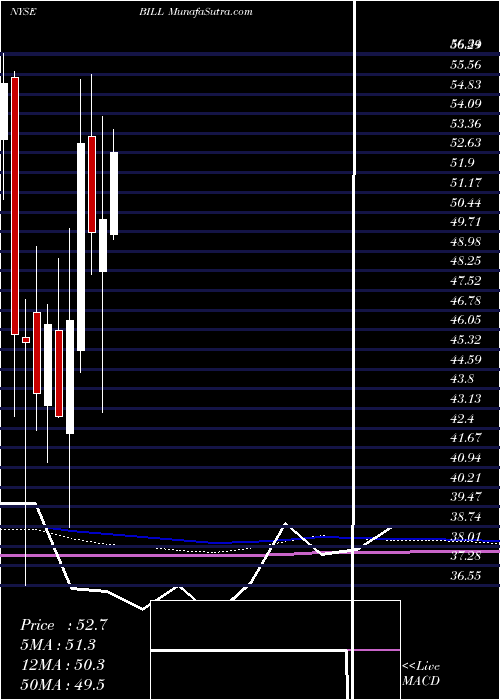Select the 40.21 price axis label
Image resolution: width=500 pixels, height=700 pixels.
466,478
